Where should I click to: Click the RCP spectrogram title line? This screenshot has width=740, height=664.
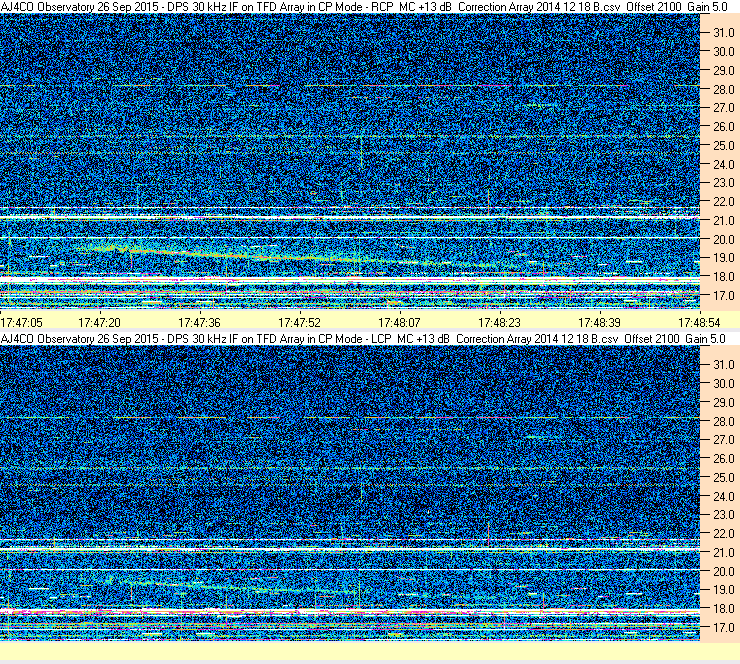(364, 7)
